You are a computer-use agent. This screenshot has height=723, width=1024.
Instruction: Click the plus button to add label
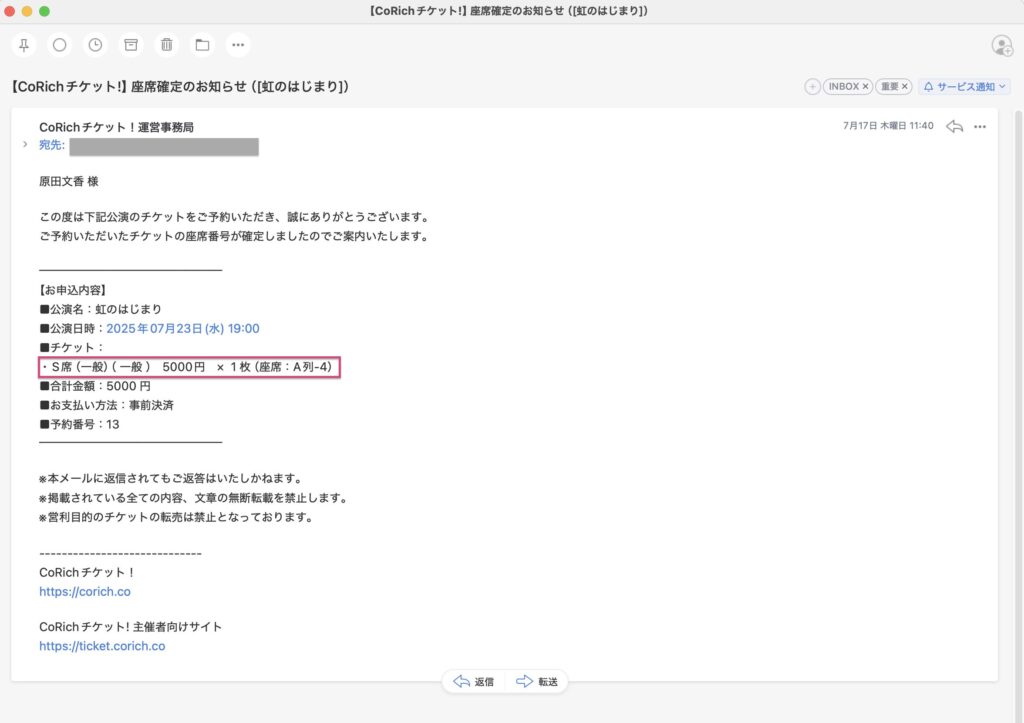812,87
